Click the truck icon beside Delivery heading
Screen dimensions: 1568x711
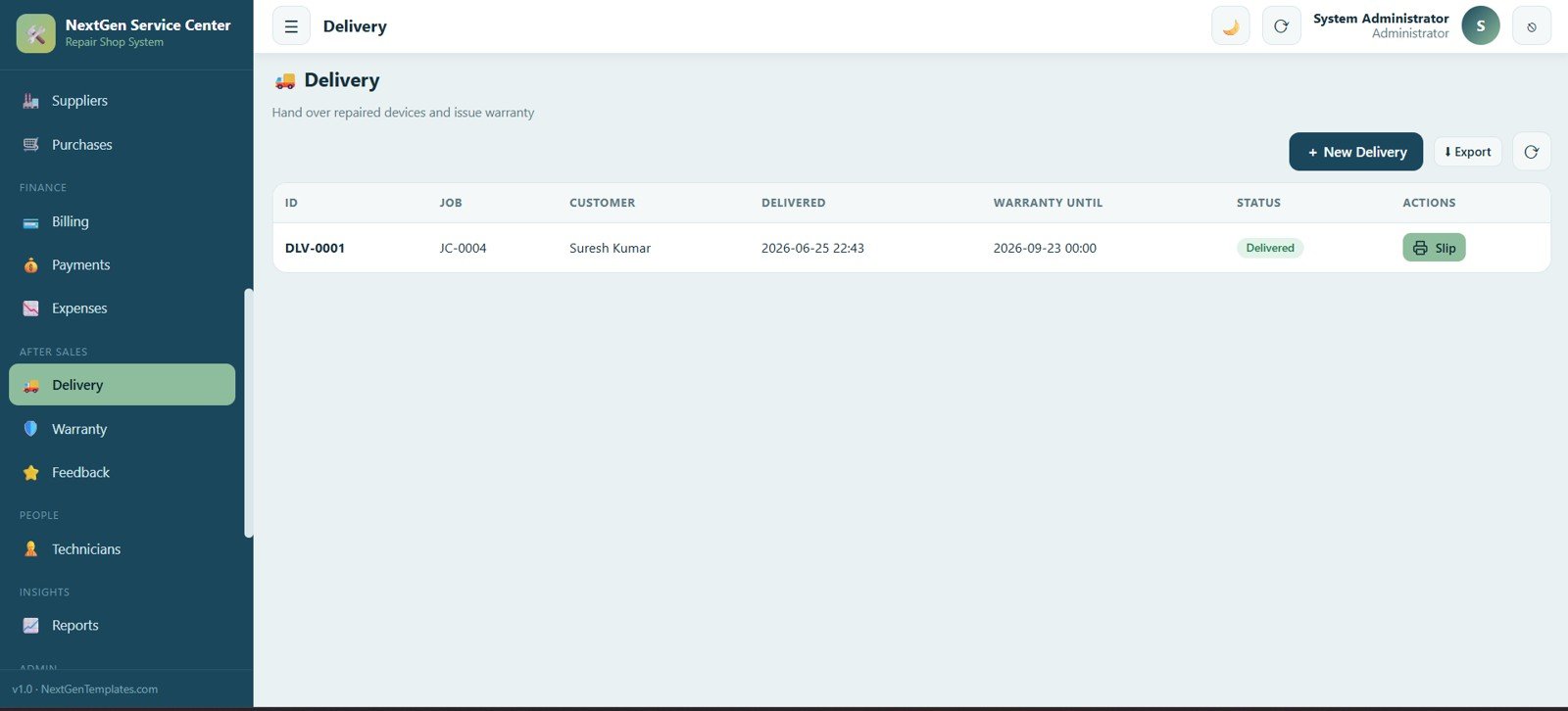[285, 80]
